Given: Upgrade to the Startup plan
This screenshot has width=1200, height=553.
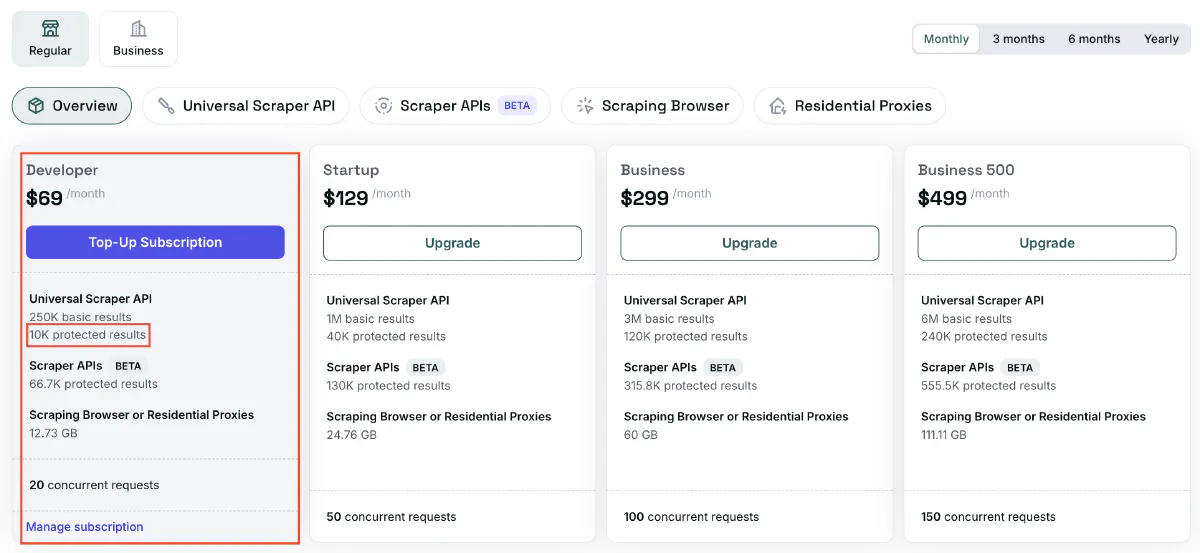Looking at the screenshot, I should click(452, 243).
